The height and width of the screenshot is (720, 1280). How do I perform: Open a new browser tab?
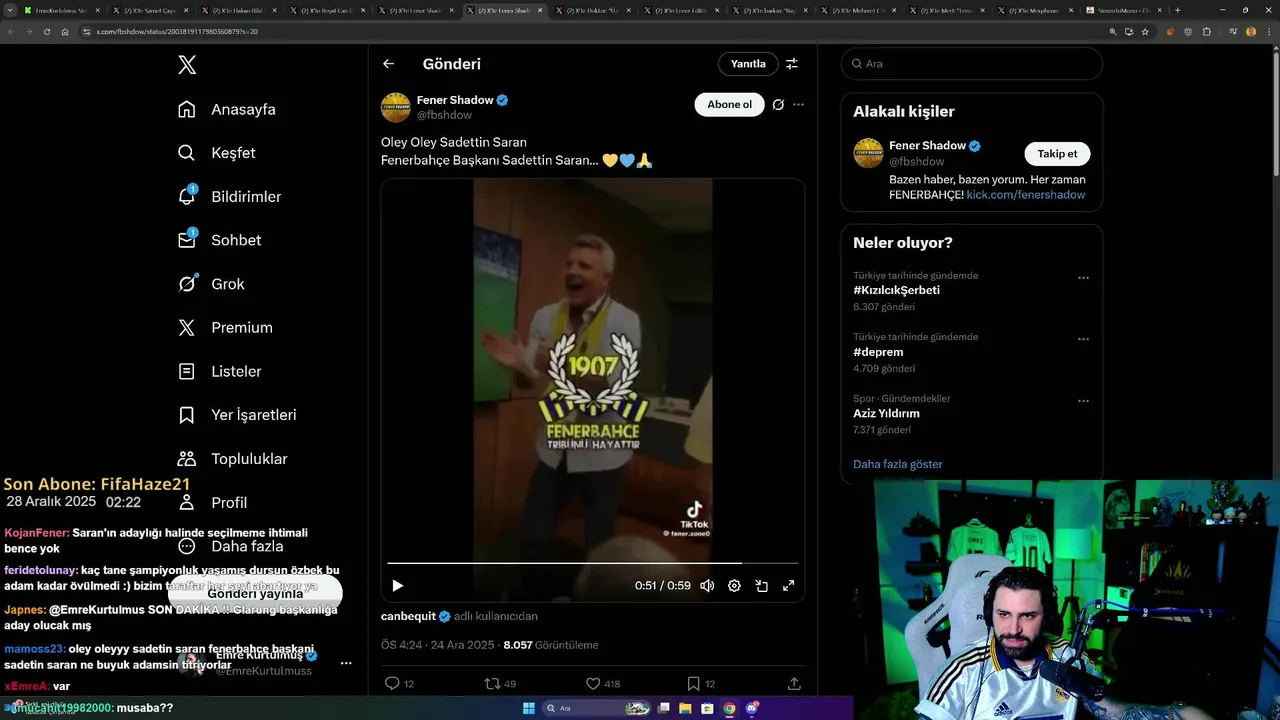click(x=1177, y=10)
